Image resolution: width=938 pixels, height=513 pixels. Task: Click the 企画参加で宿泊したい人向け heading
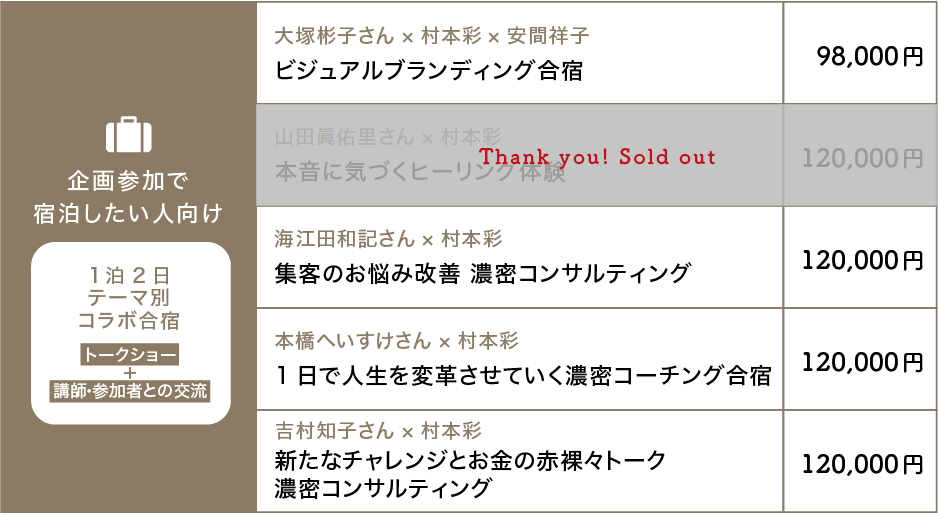[x=128, y=197]
